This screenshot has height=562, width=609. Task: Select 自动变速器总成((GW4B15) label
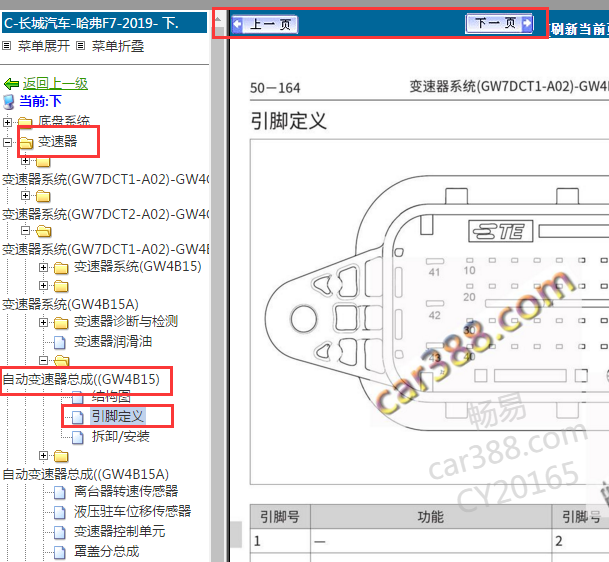[81, 379]
